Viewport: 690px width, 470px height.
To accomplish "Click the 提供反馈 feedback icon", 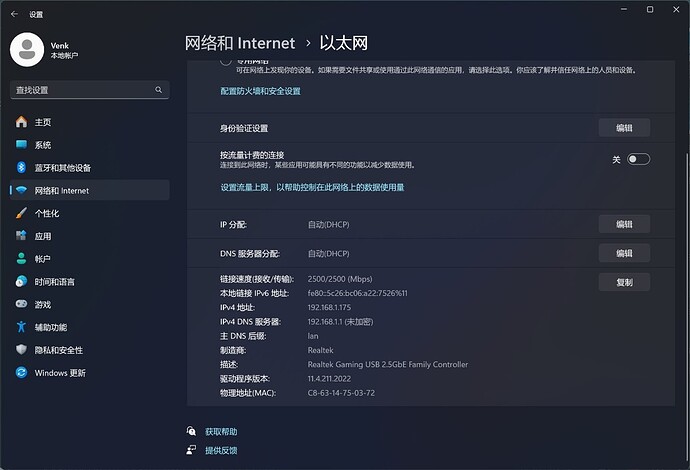I will point(191,450).
